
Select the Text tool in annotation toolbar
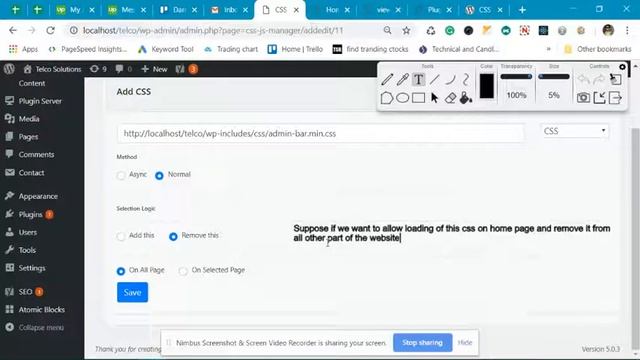pos(418,79)
